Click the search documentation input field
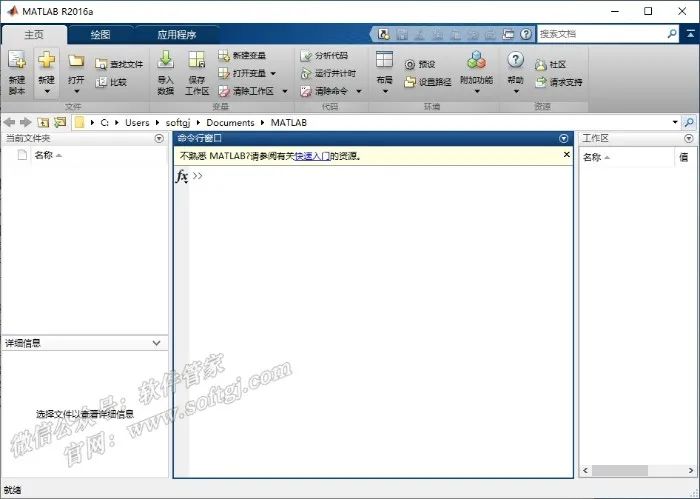Viewport: 700px width, 499px height. tap(602, 34)
